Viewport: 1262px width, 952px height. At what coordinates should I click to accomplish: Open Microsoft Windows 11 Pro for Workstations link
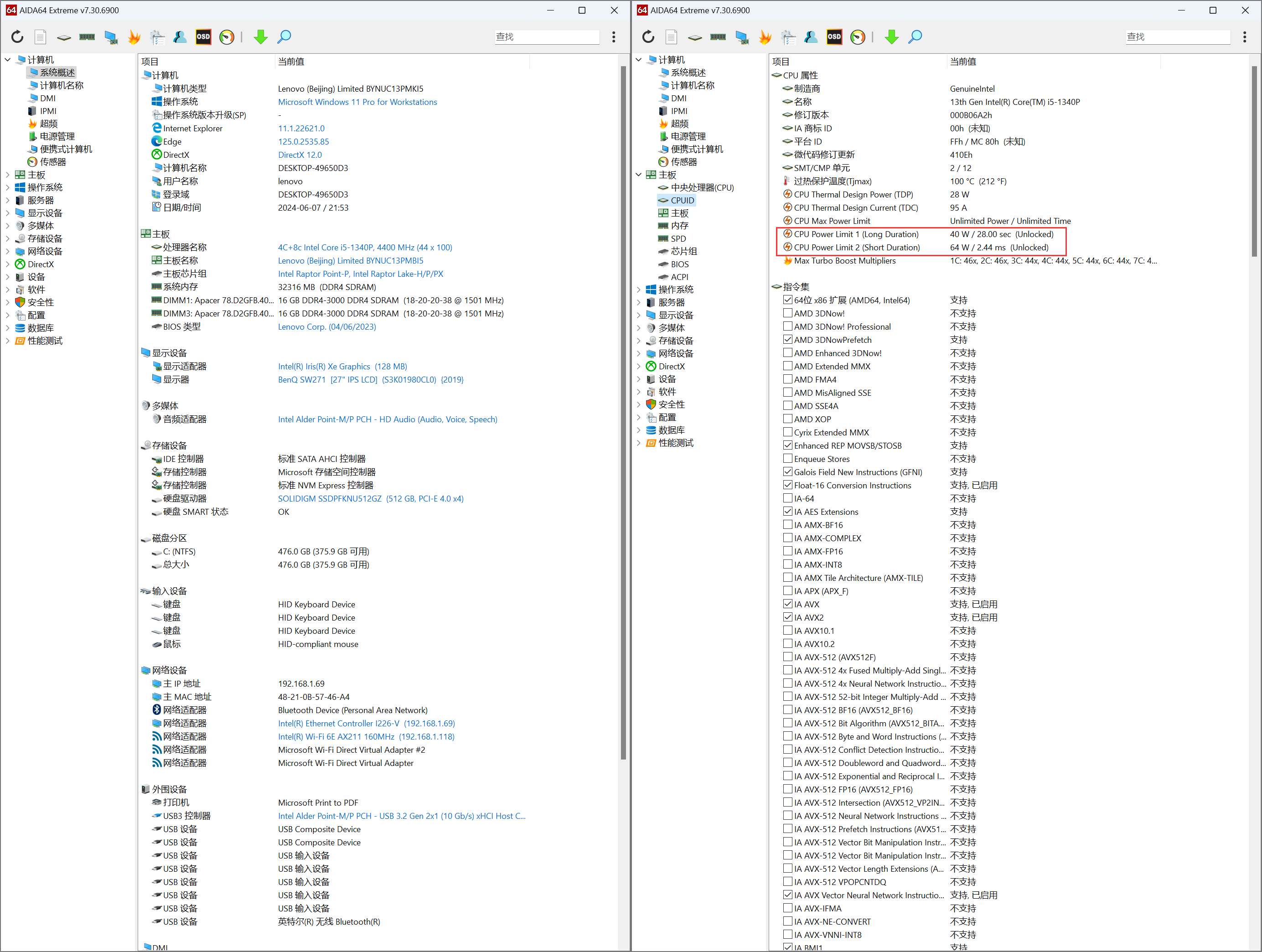coord(357,102)
